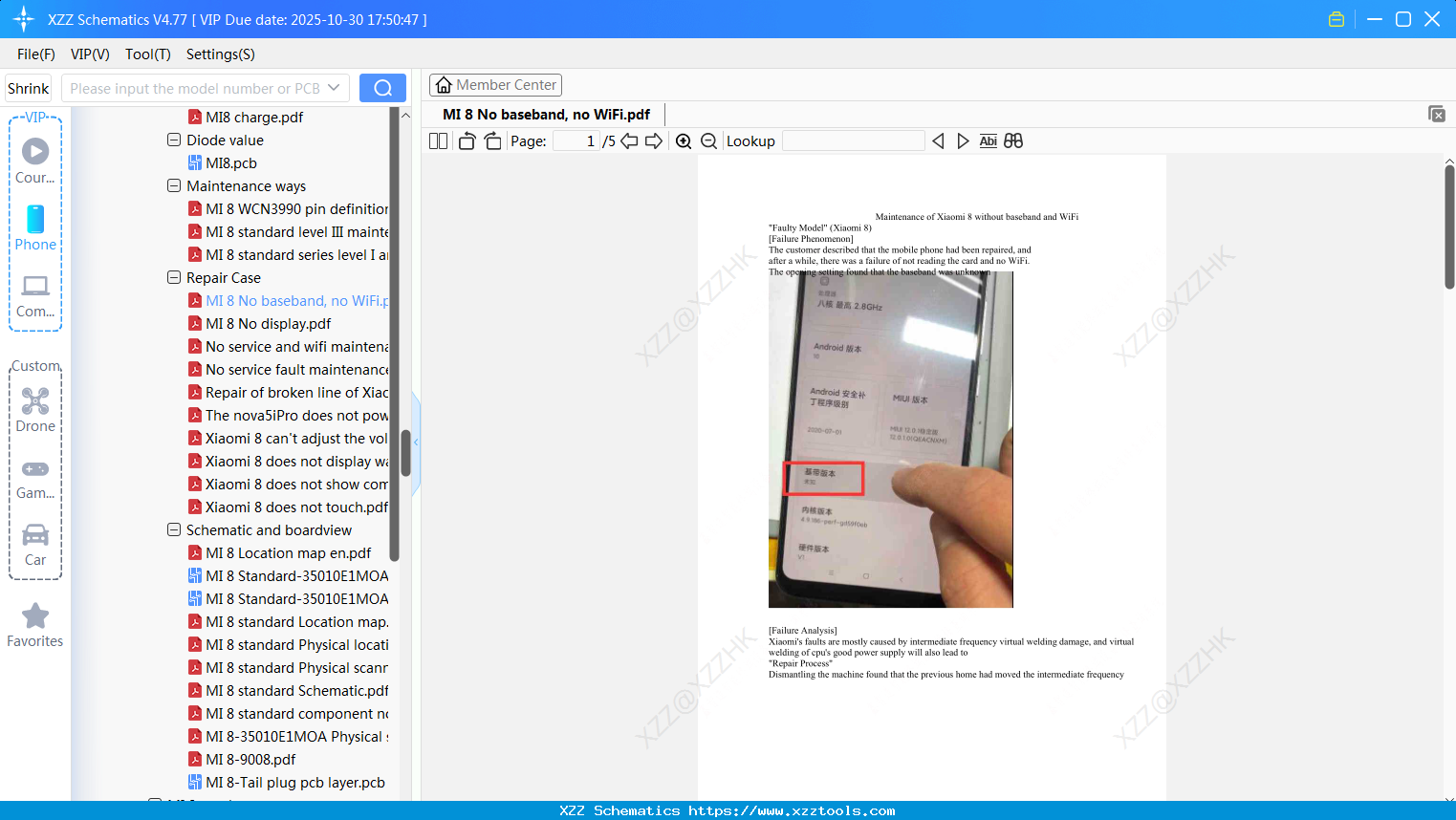This screenshot has height=820, width=1456.
Task: Open the File menu
Action: coord(36,54)
